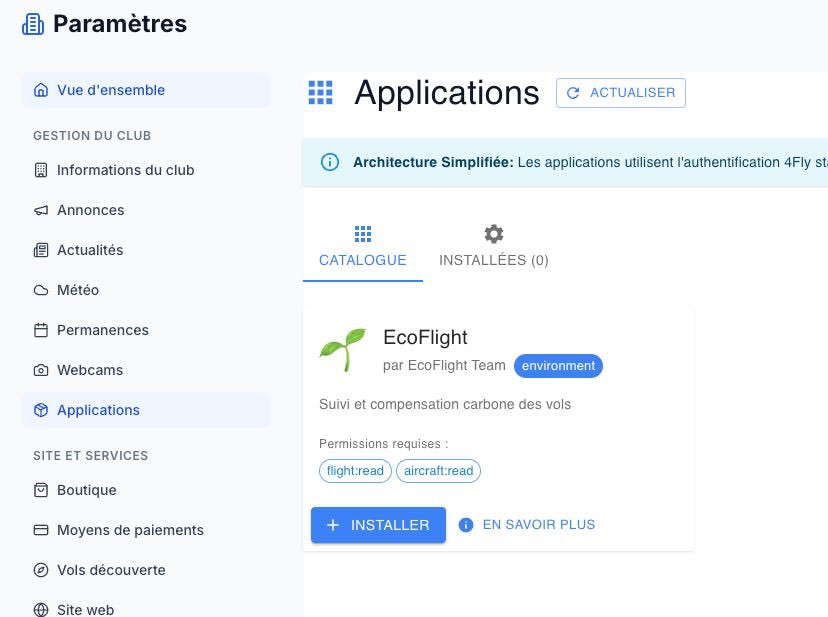Click the Météo cloud icon in the sidebar

40,290
